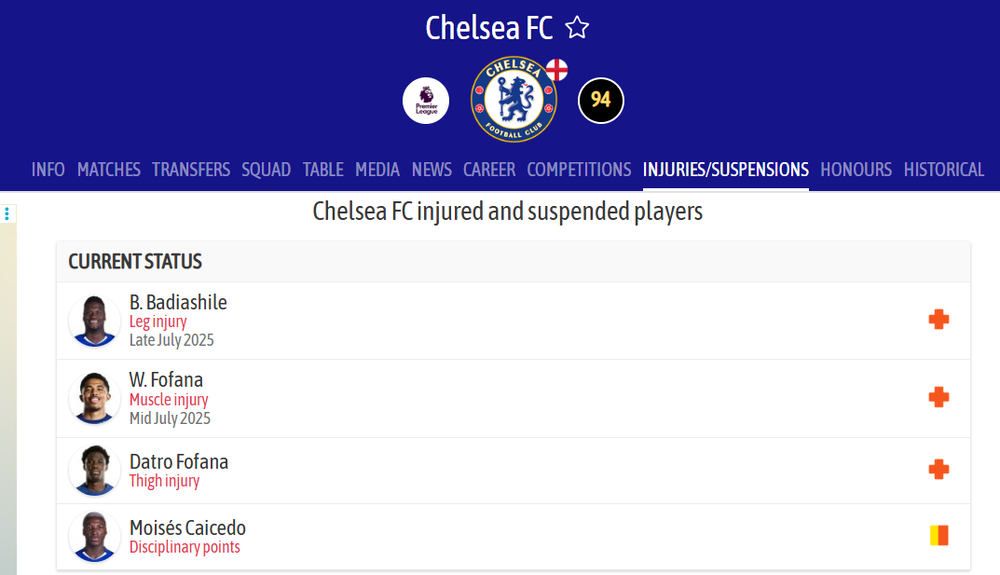
Task: Click the Chelsea club crest
Action: click(513, 99)
